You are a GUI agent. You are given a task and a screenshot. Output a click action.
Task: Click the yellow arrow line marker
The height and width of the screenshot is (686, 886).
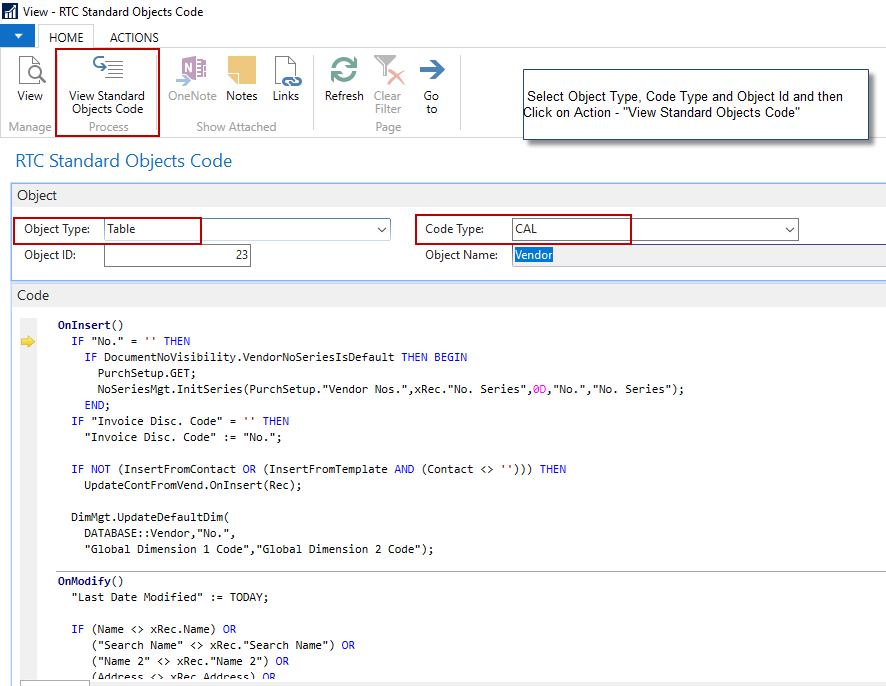pos(28,341)
